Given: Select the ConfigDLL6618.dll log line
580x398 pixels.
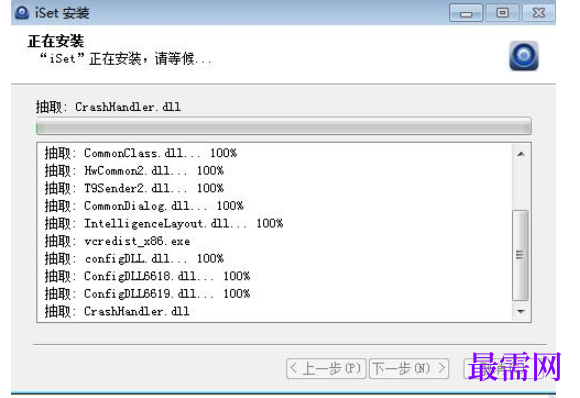Looking at the screenshot, I should click(148, 276).
